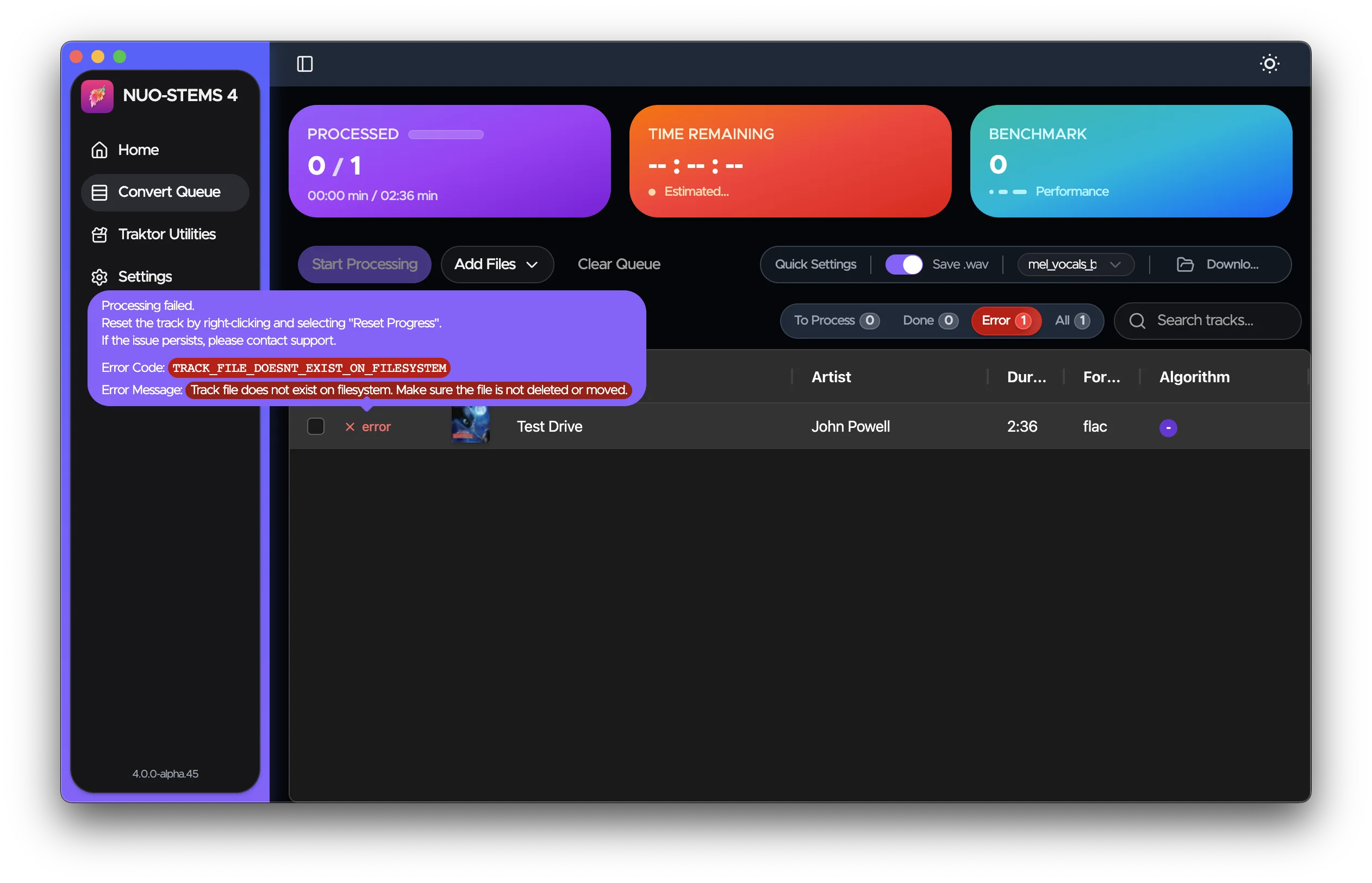Show the Done filter tab

tap(930, 320)
